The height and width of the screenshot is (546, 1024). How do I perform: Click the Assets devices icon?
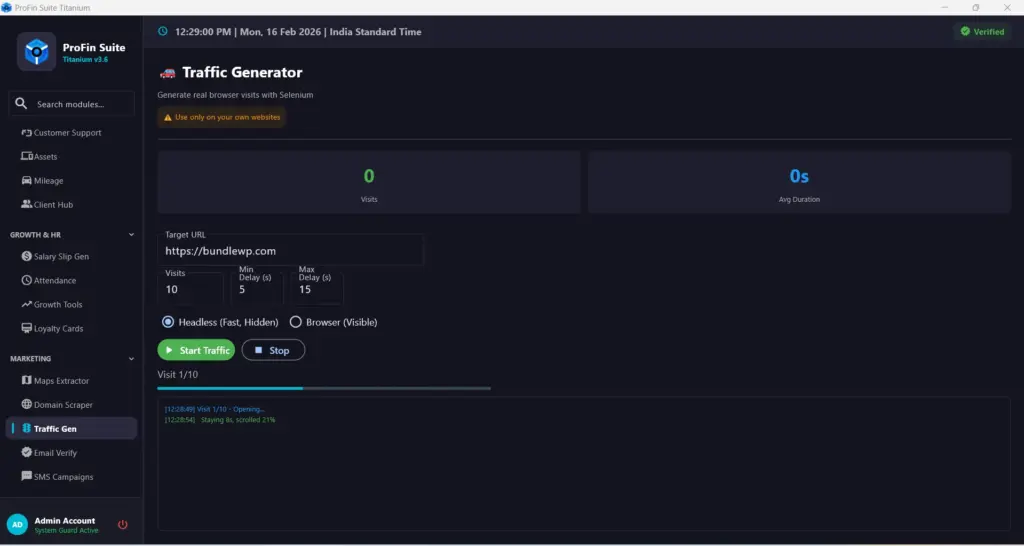click(x=27, y=157)
